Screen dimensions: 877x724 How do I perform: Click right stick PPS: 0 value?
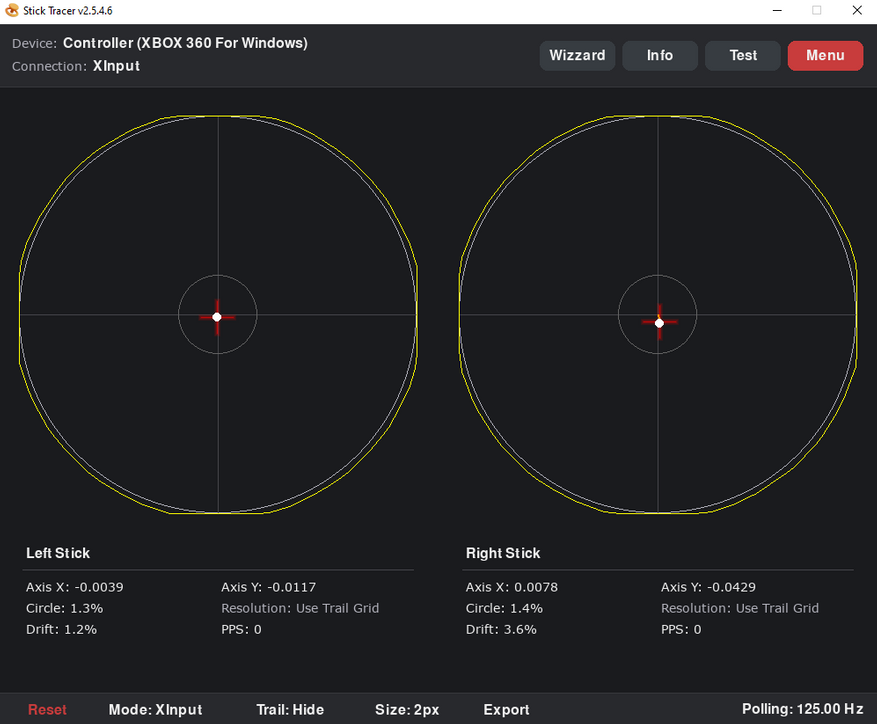(681, 629)
